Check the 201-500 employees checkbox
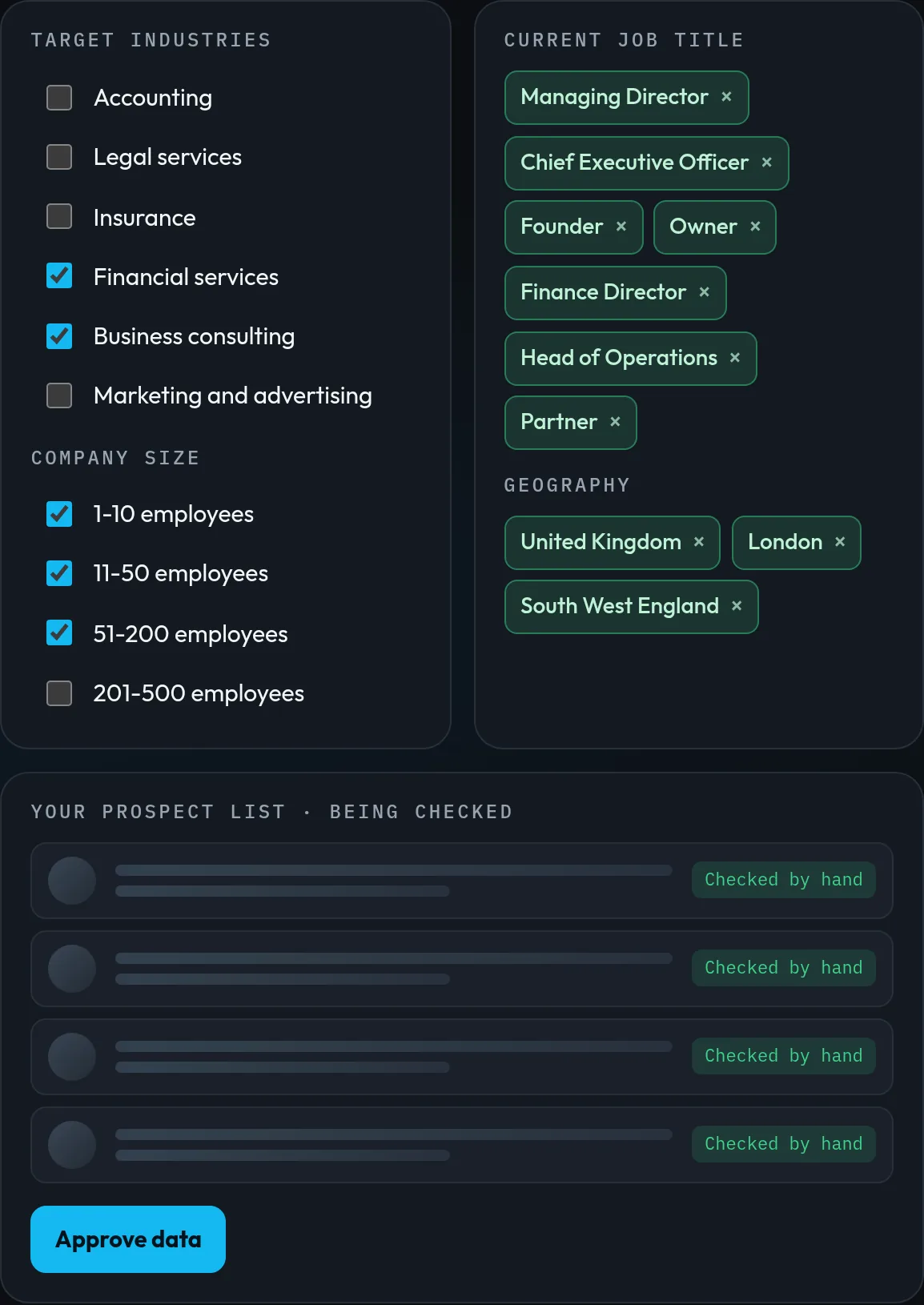The width and height of the screenshot is (924, 1305). coord(59,693)
